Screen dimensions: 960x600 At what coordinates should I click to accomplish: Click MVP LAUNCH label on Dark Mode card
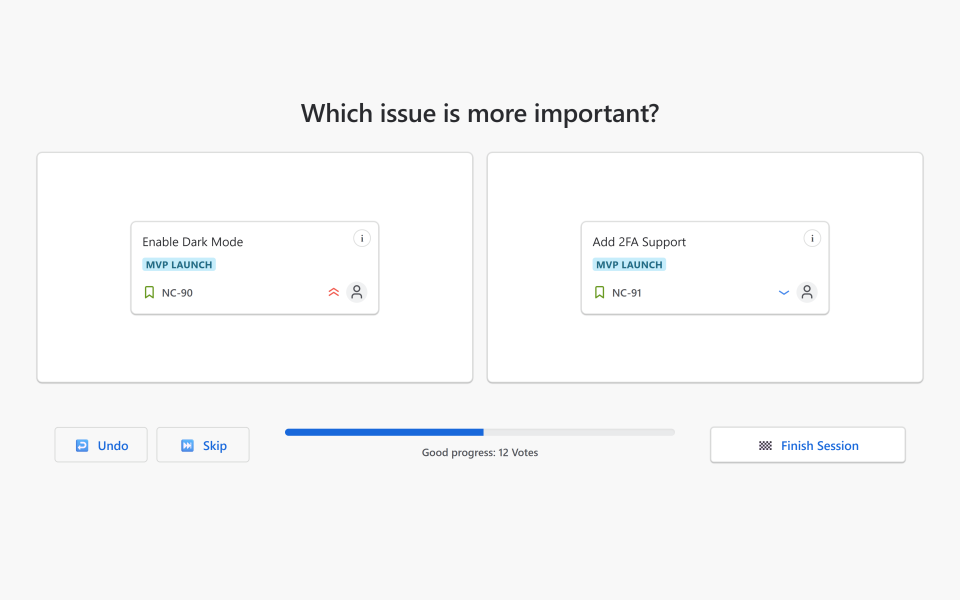[179, 264]
